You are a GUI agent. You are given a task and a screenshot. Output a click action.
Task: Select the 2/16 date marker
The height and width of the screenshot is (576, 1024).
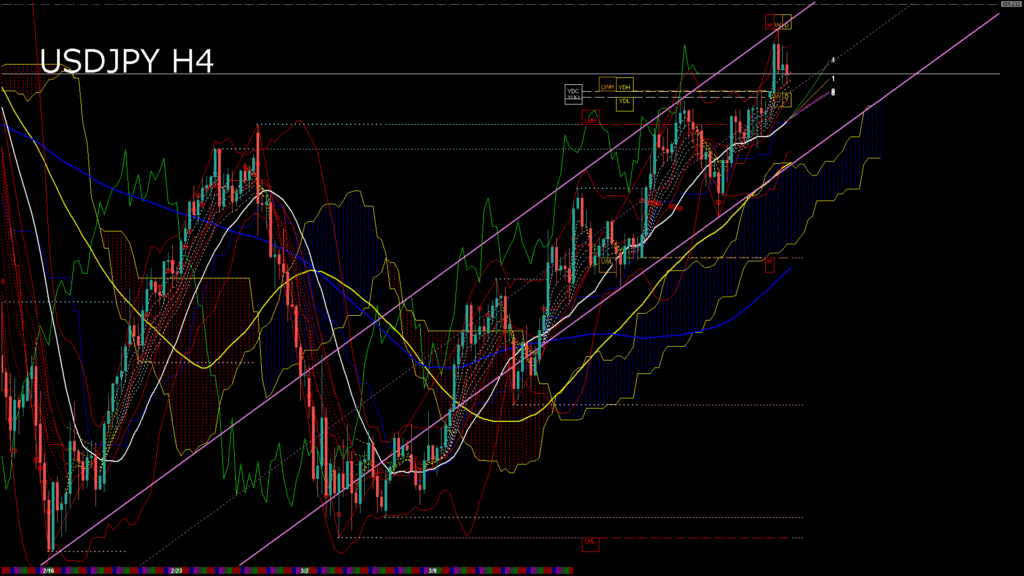(47, 570)
